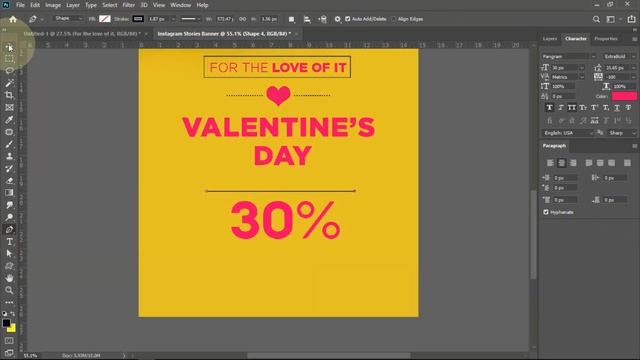
Task: Open the search icon at top right
Action: click(x=596, y=19)
